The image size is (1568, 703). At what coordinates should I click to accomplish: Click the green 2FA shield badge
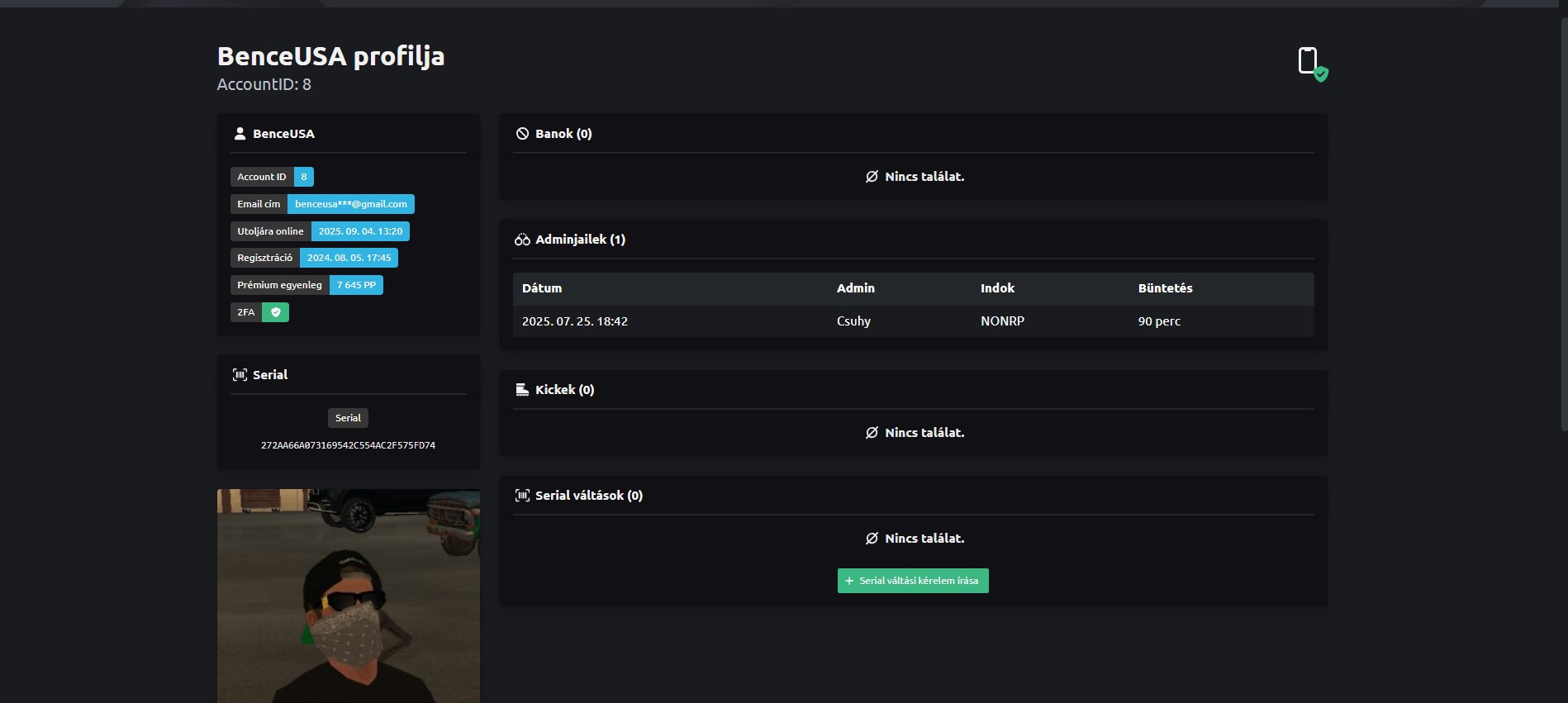coord(275,312)
